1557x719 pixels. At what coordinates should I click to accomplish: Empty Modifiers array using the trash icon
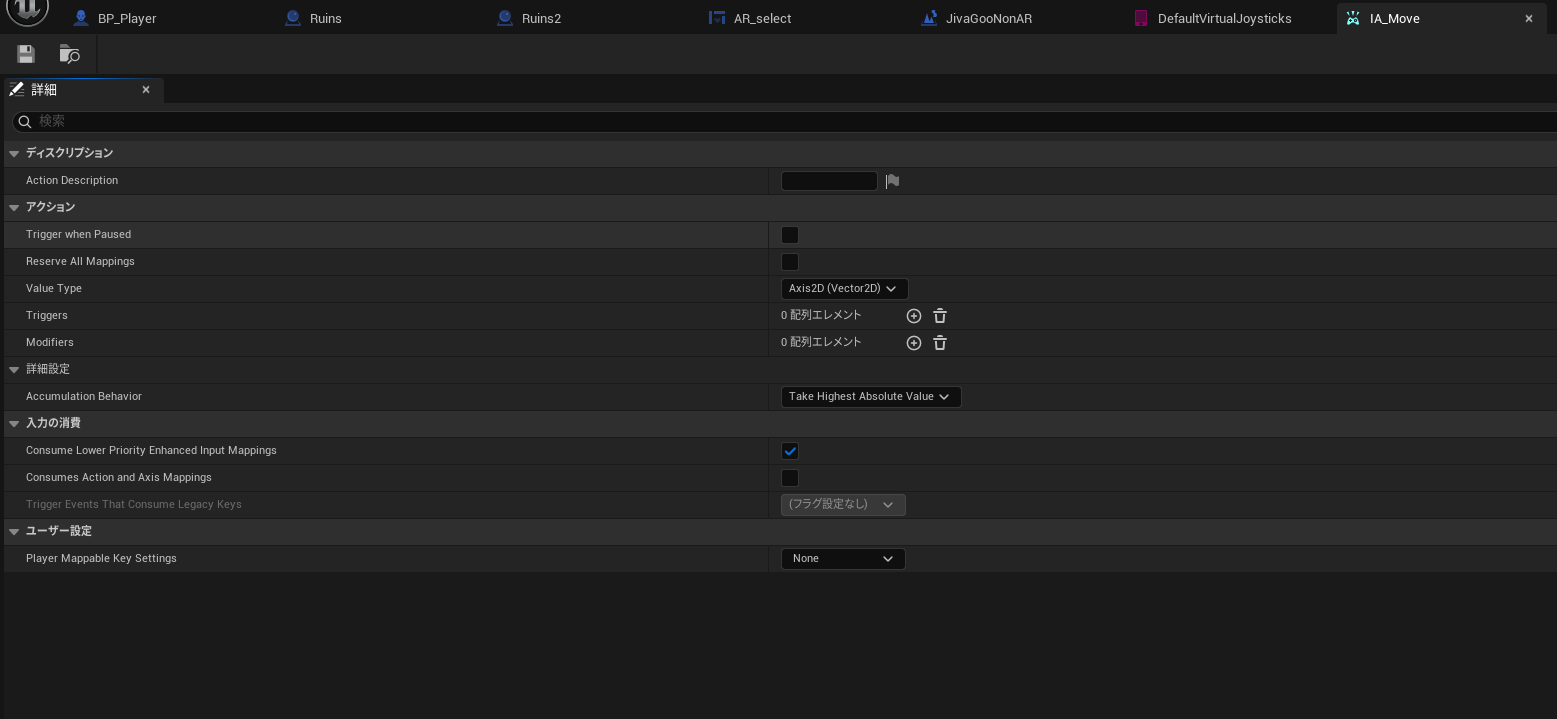940,343
